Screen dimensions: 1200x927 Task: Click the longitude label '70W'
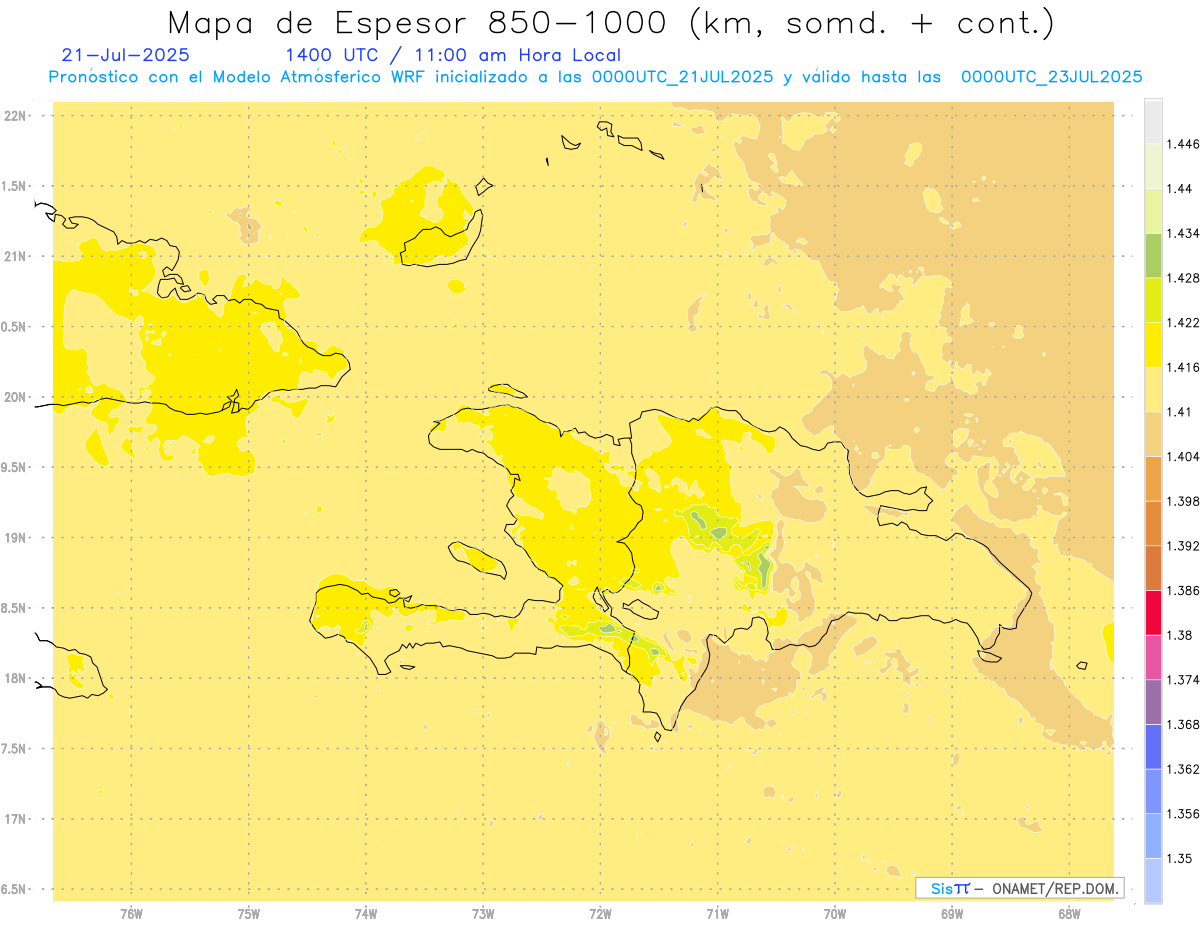point(834,913)
